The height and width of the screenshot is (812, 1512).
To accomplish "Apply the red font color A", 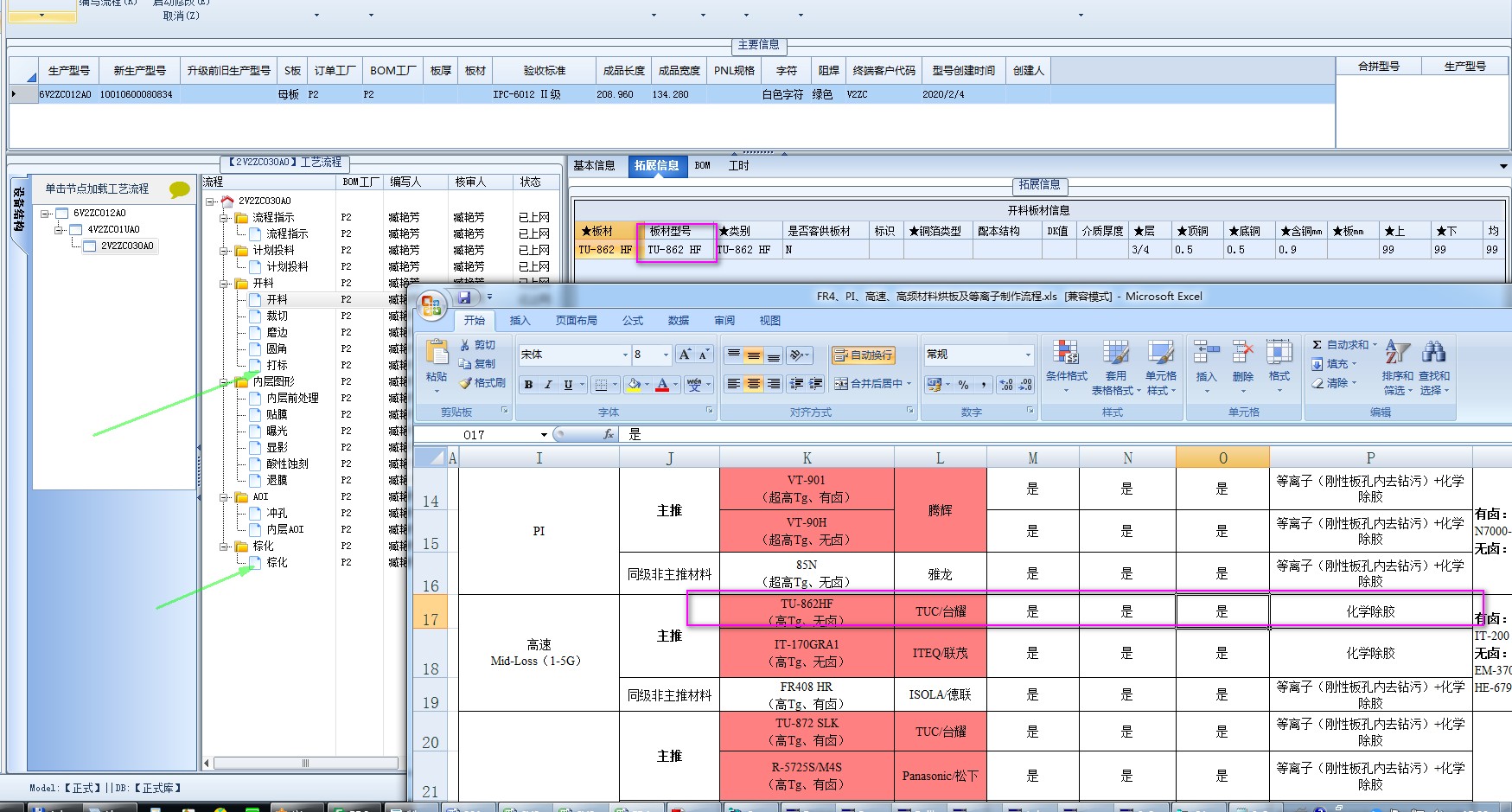I will [662, 385].
